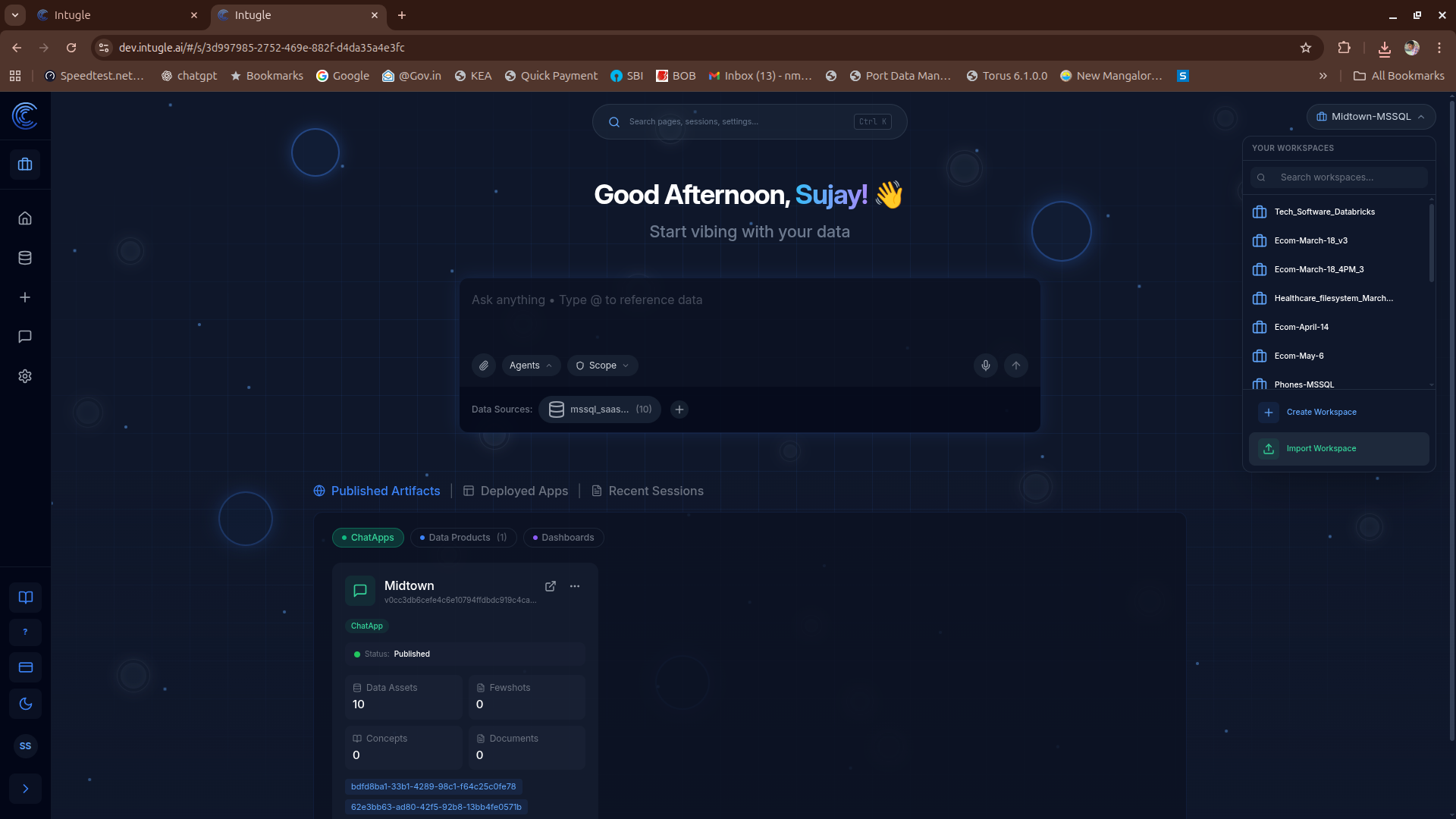This screenshot has width=1456, height=819.
Task: Select the ChatApps filter chip
Action: (x=368, y=538)
